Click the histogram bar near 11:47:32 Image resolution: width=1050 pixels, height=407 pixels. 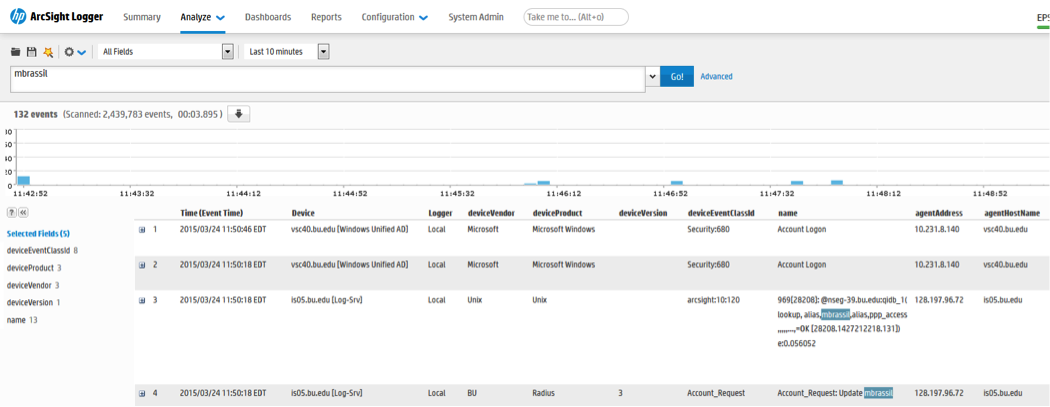tap(797, 183)
